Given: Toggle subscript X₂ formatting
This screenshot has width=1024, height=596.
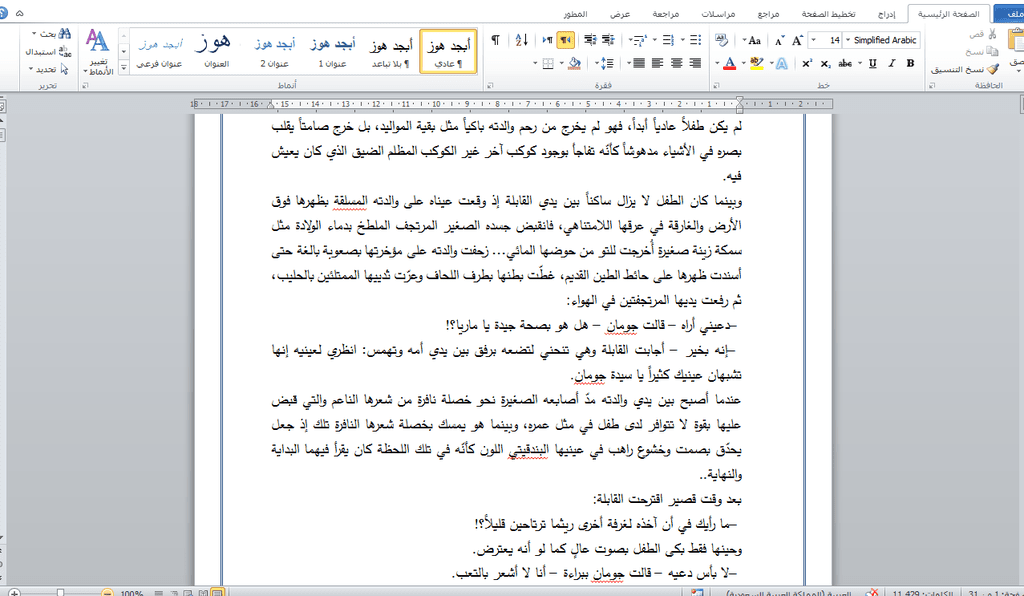Looking at the screenshot, I should point(825,63).
